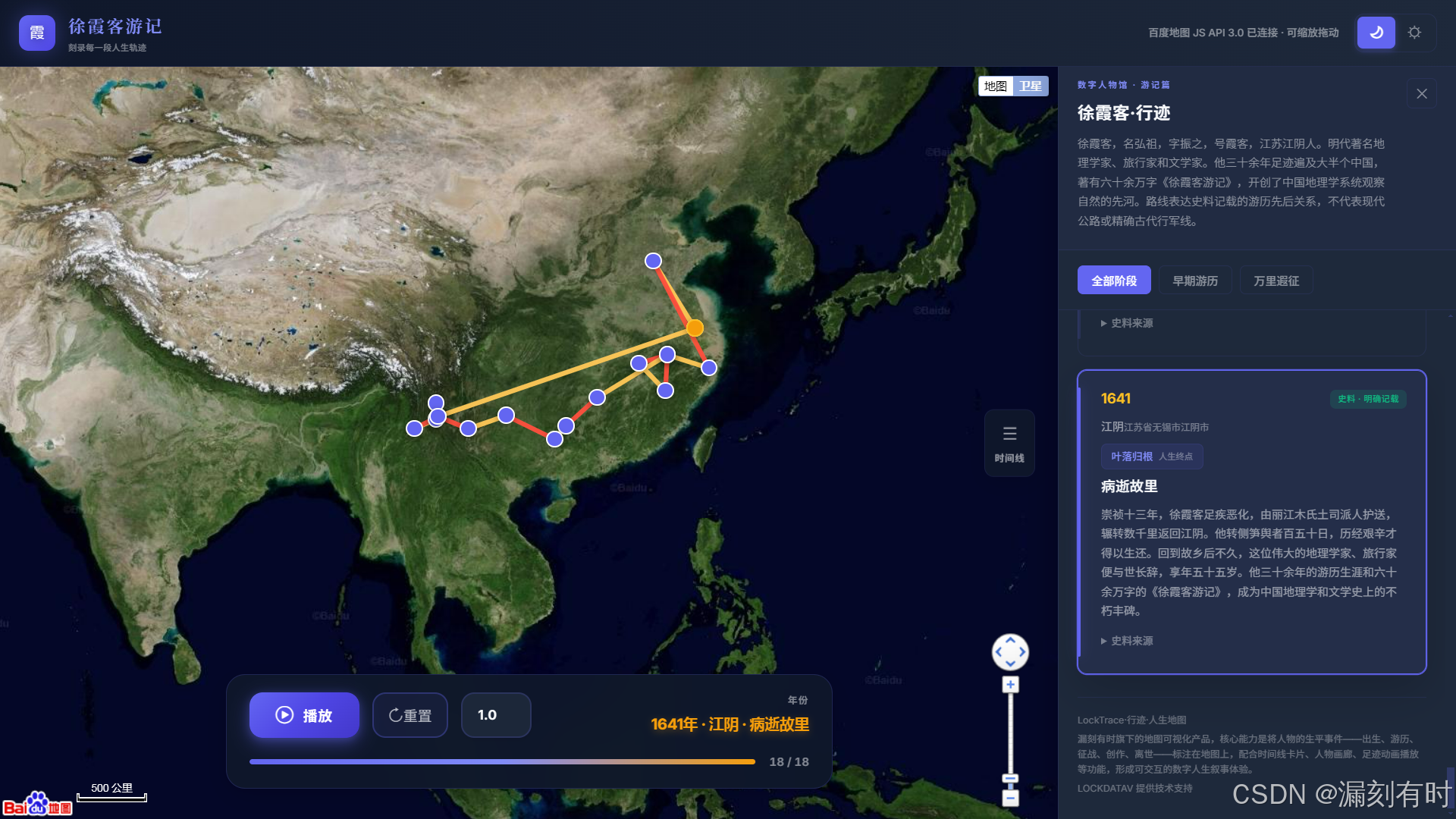Select the 地图 map type
Screen dimensions: 1456x819
pos(995,86)
